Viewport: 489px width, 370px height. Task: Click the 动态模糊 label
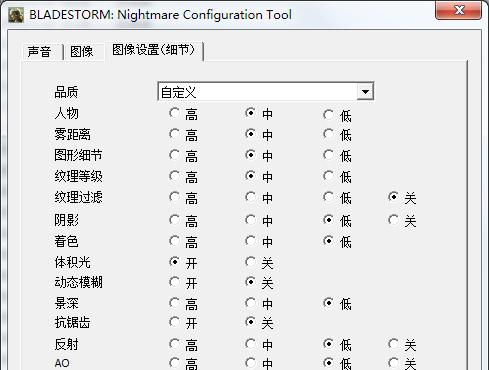pyautogui.click(x=78, y=282)
